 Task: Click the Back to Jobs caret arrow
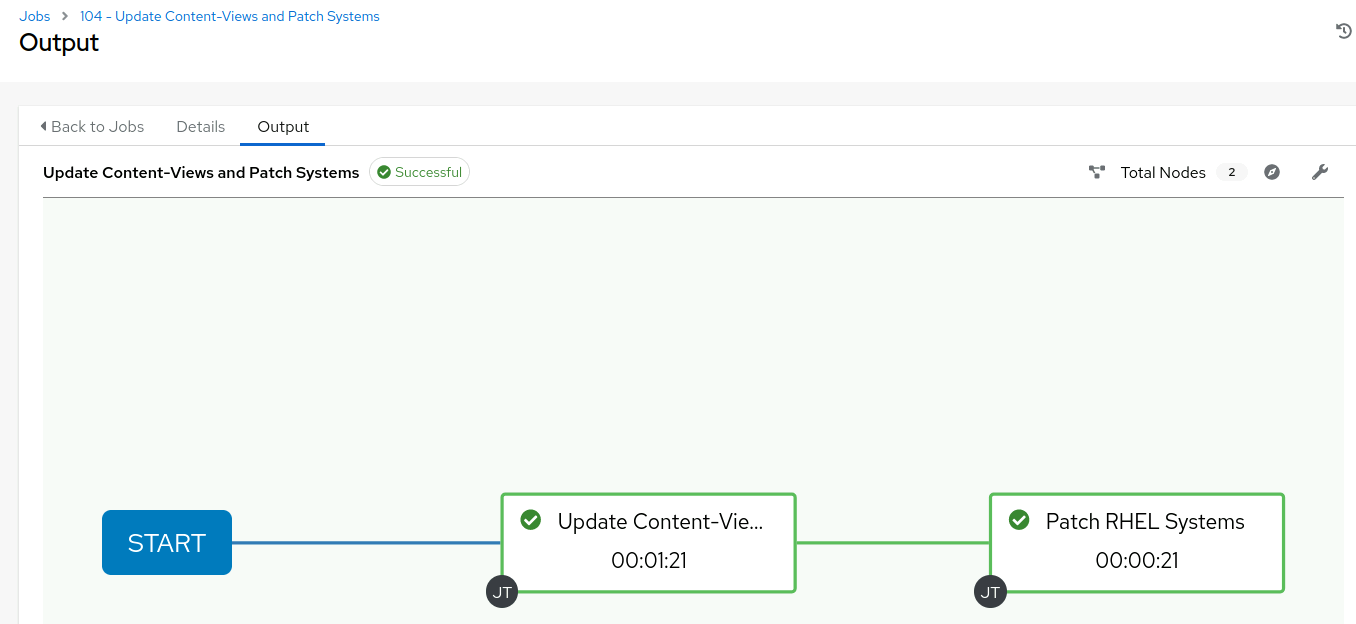tap(43, 127)
